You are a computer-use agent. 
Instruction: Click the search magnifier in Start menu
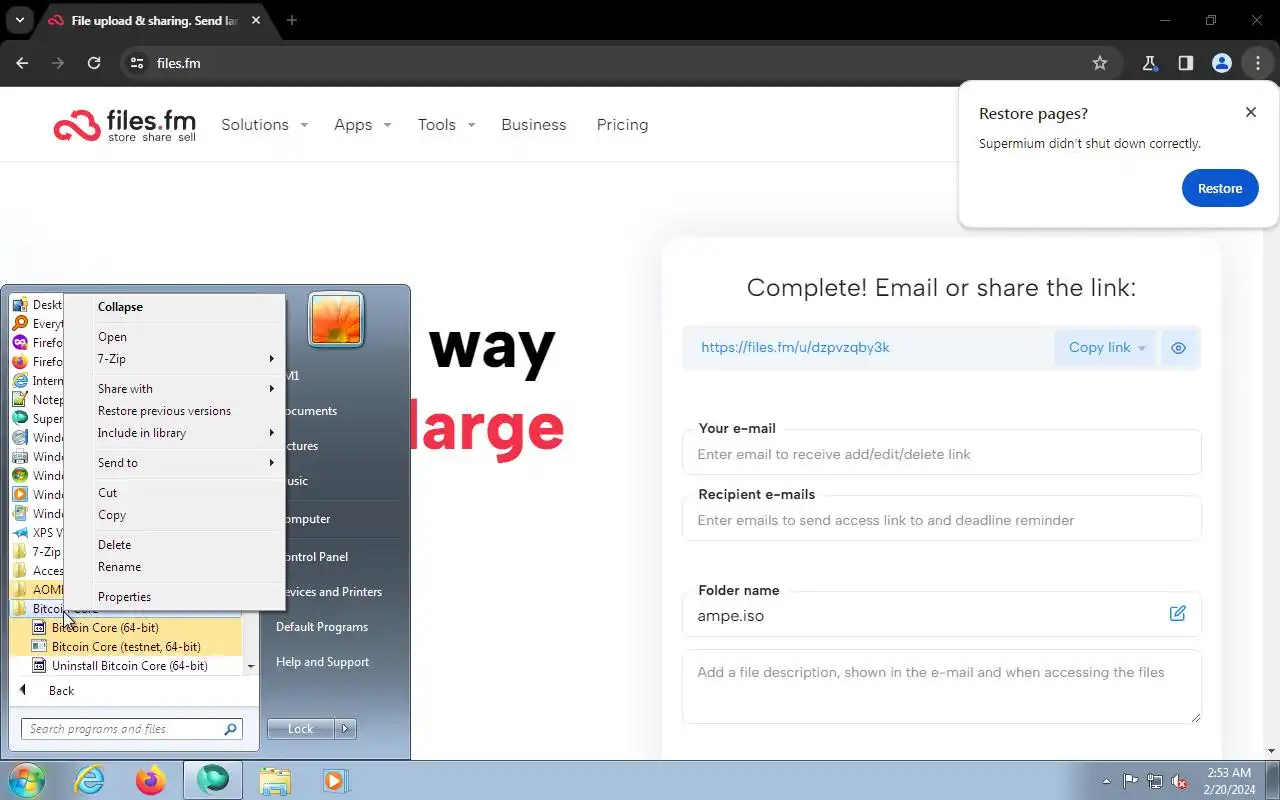pyautogui.click(x=231, y=729)
